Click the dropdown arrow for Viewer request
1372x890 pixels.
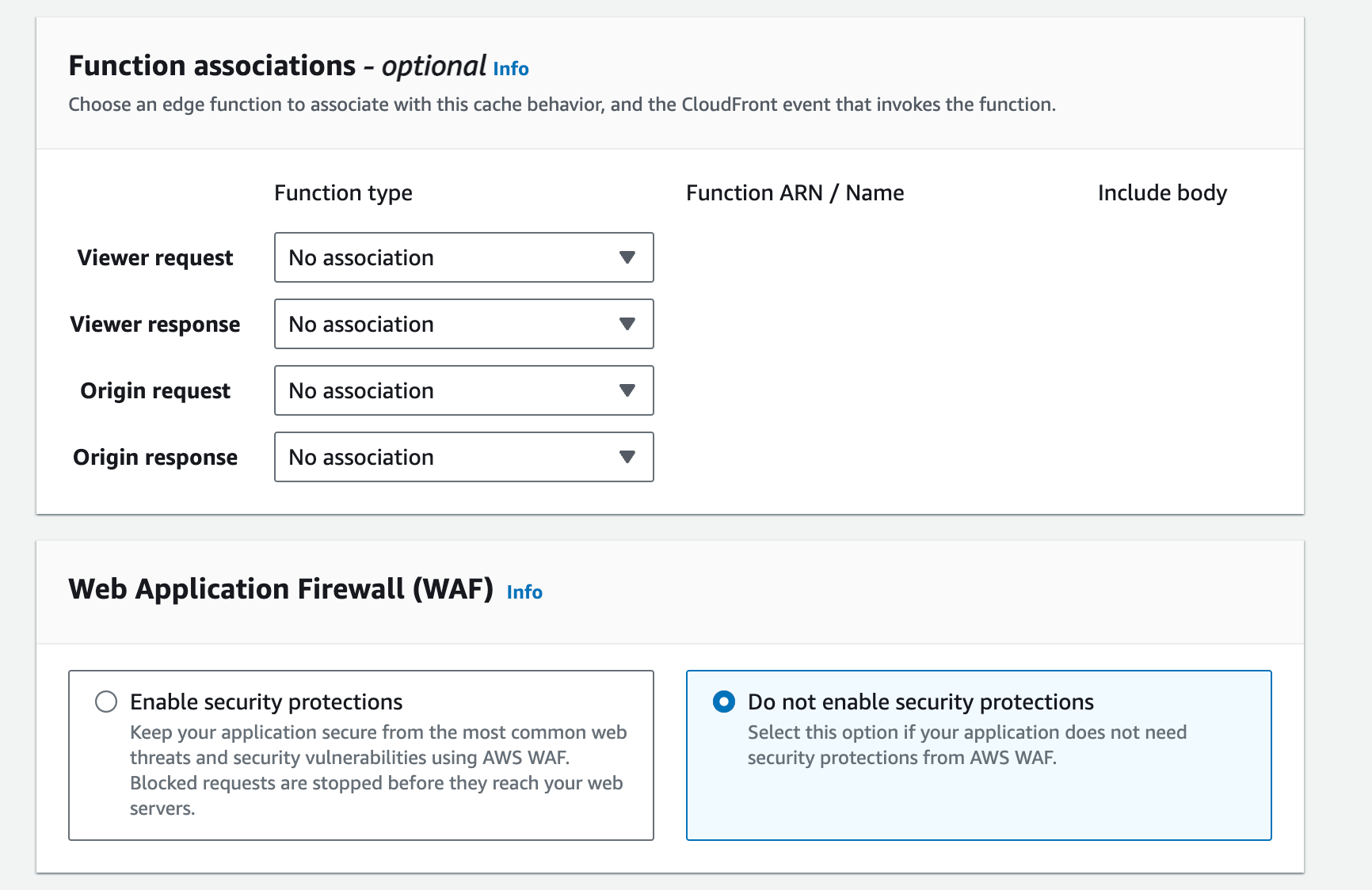pyautogui.click(x=627, y=257)
